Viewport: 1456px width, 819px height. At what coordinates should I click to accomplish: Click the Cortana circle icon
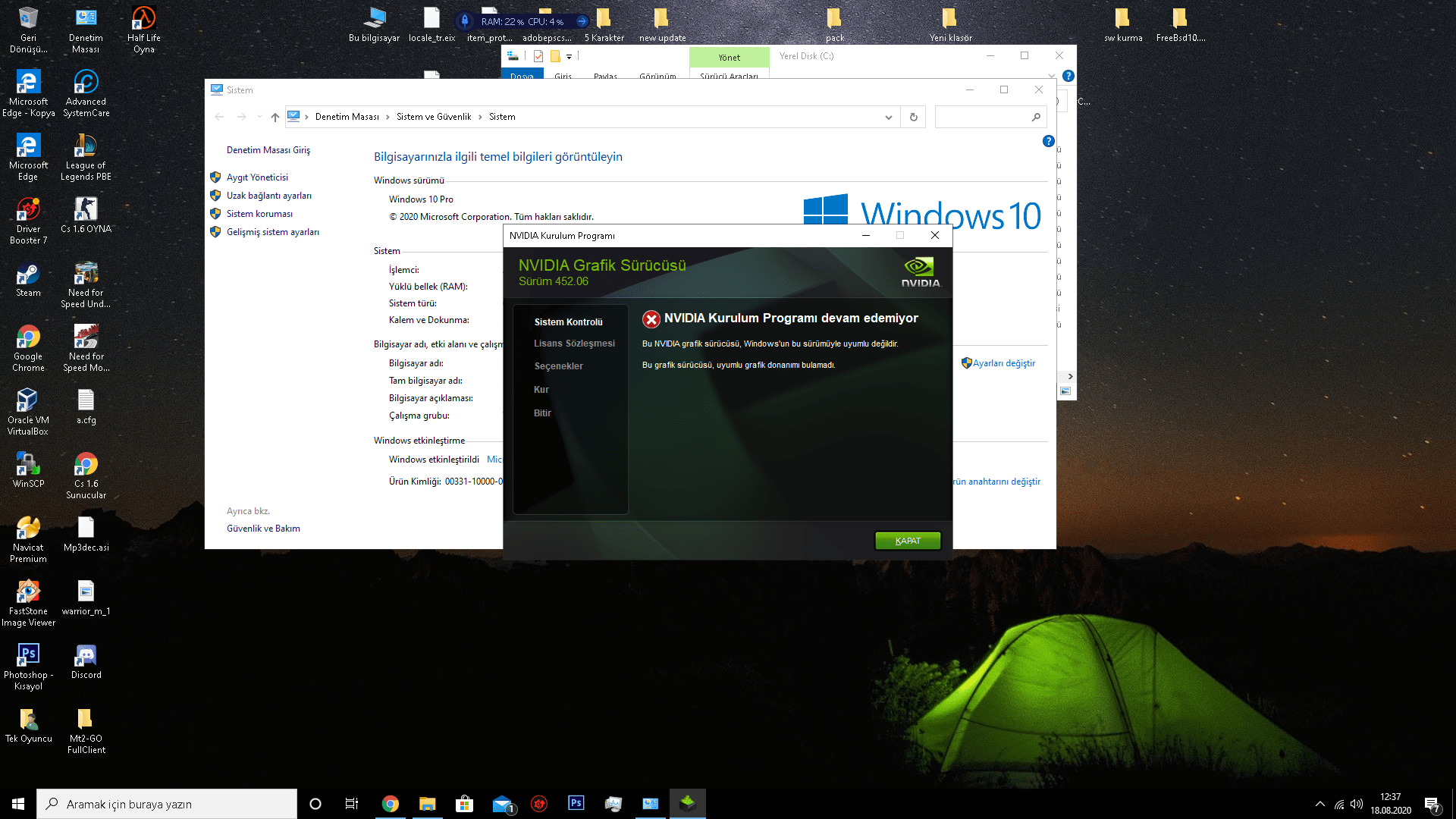click(315, 804)
